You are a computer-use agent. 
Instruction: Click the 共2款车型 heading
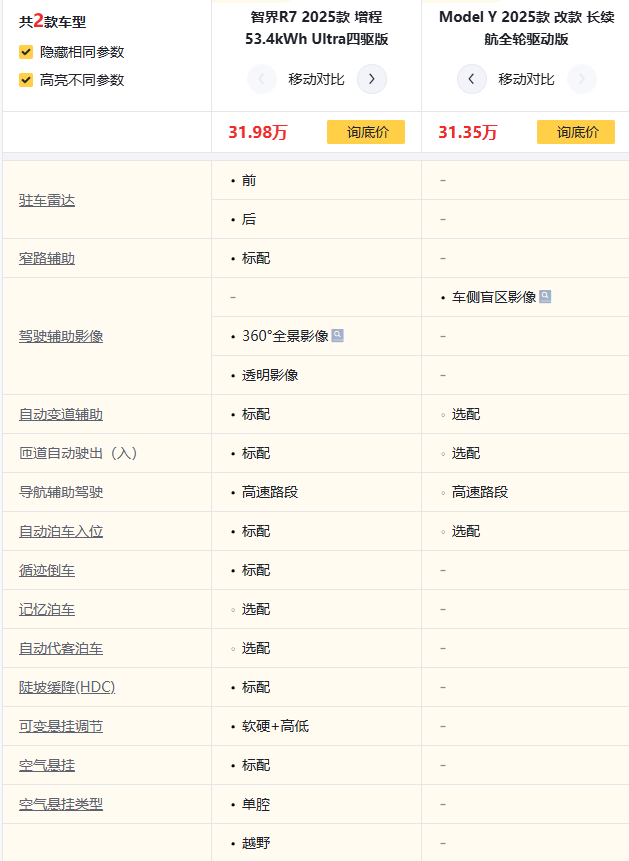point(52,21)
